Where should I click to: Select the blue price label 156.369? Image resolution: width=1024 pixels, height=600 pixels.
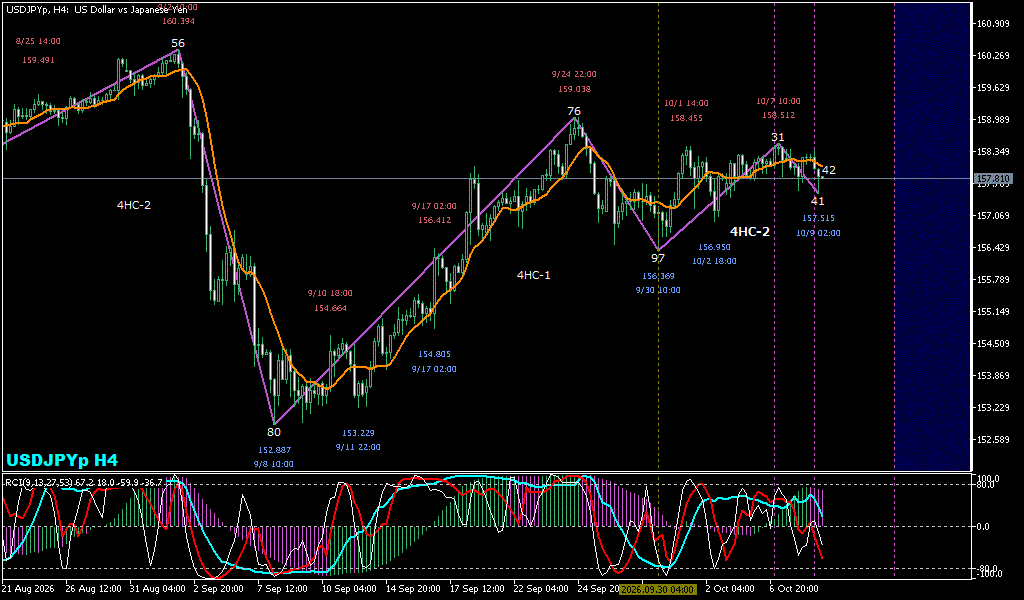pos(658,276)
